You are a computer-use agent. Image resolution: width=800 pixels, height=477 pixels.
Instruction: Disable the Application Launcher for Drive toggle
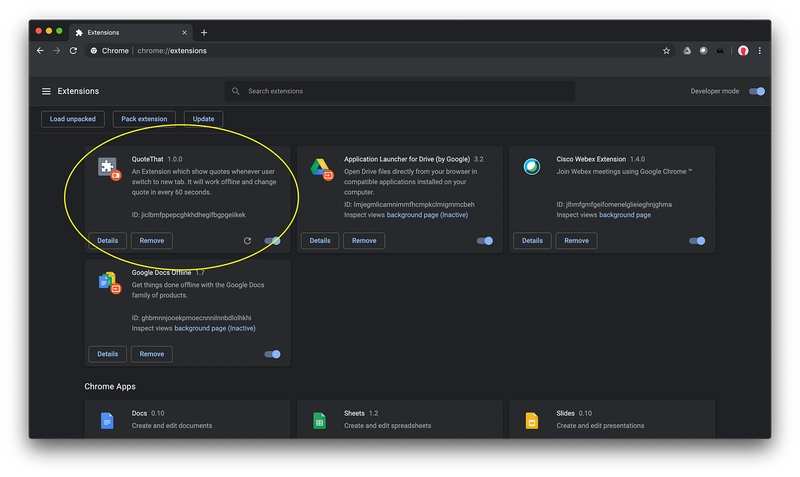tap(485, 241)
